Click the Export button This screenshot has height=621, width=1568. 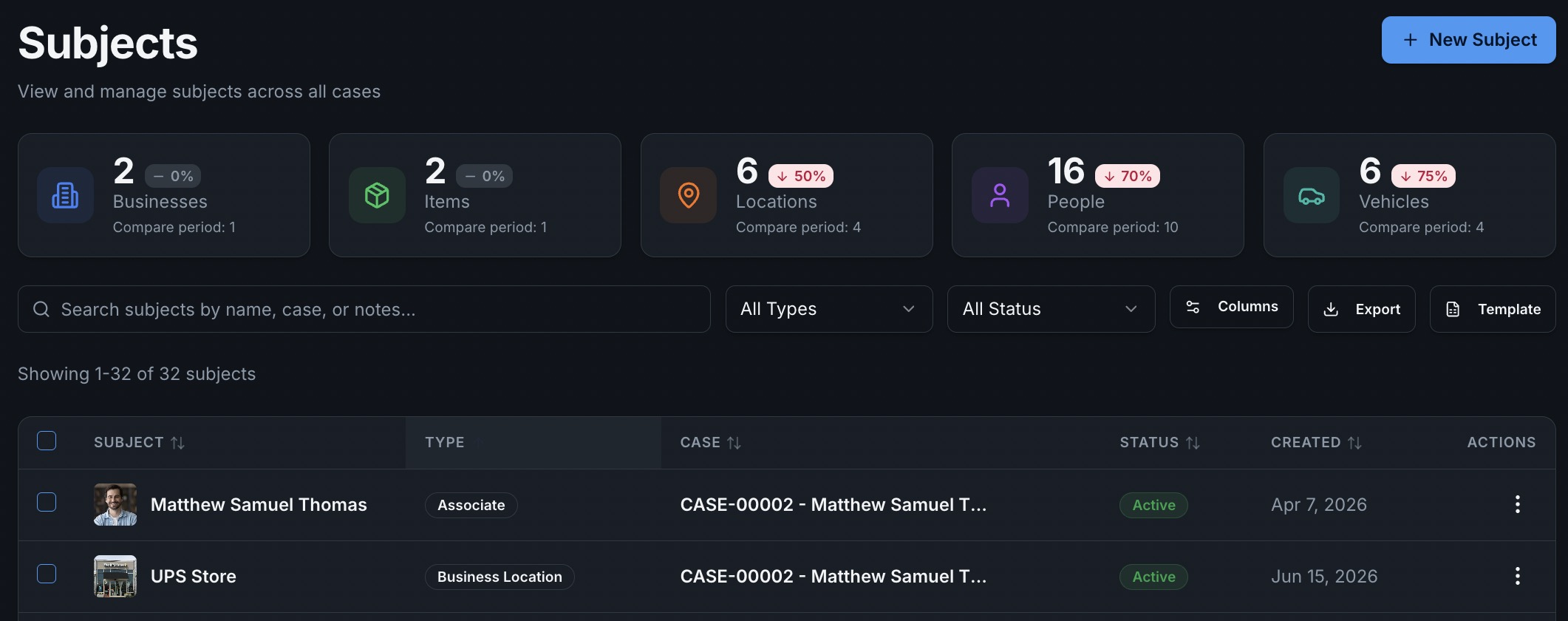click(x=1362, y=309)
